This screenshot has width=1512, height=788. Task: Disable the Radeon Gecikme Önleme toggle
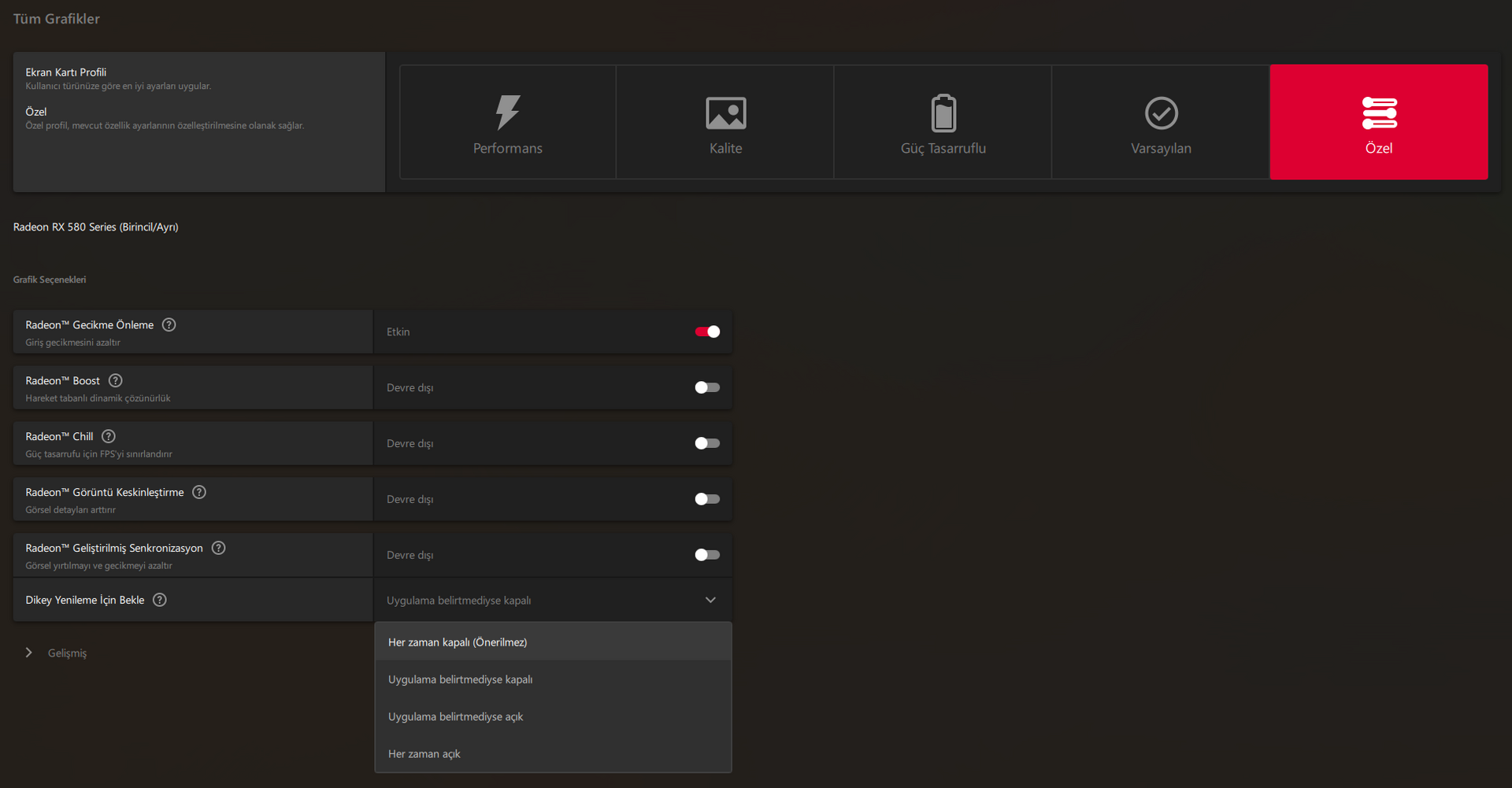pyautogui.click(x=707, y=332)
